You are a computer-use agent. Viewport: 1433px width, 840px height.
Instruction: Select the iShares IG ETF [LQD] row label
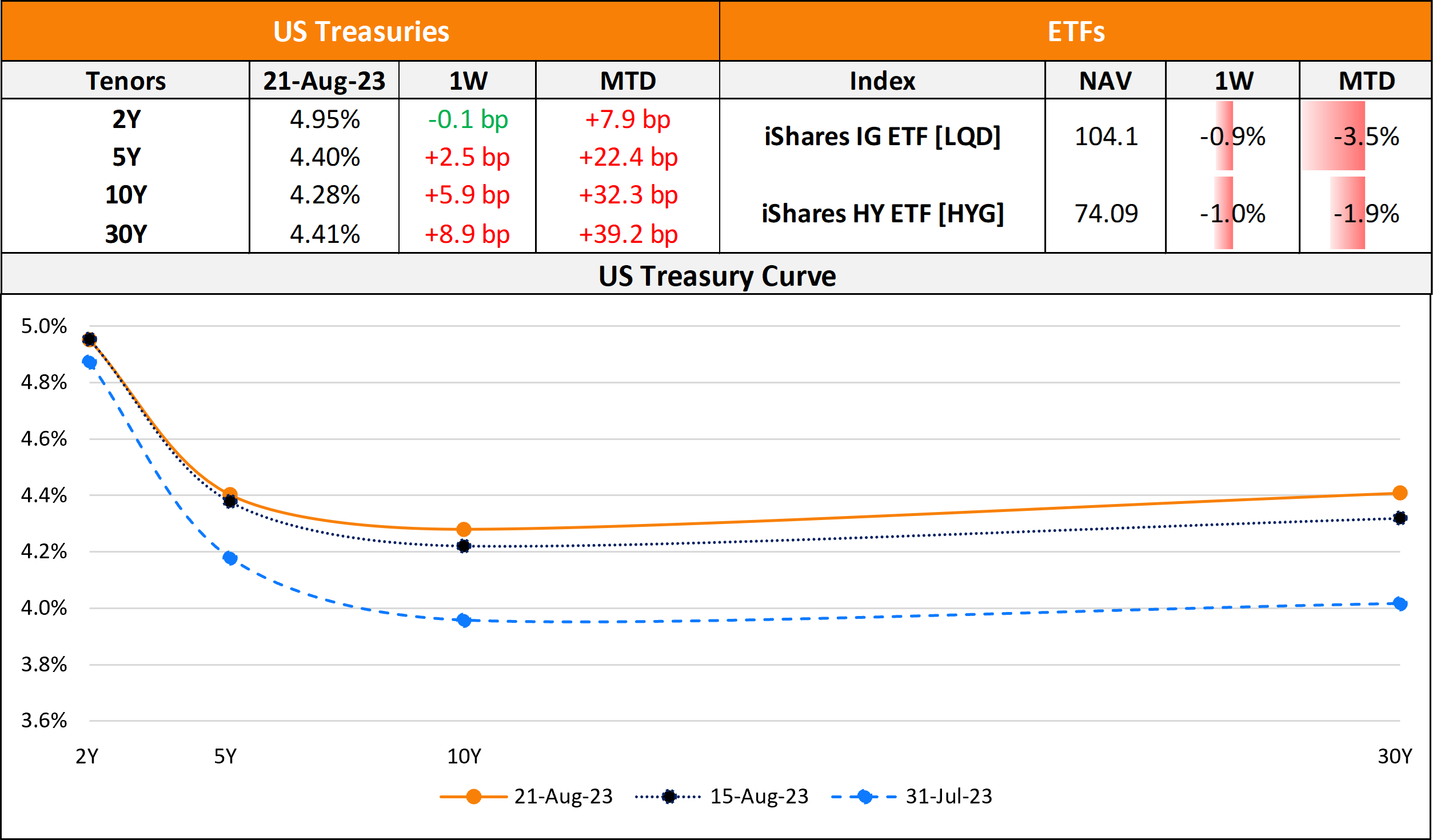882,137
